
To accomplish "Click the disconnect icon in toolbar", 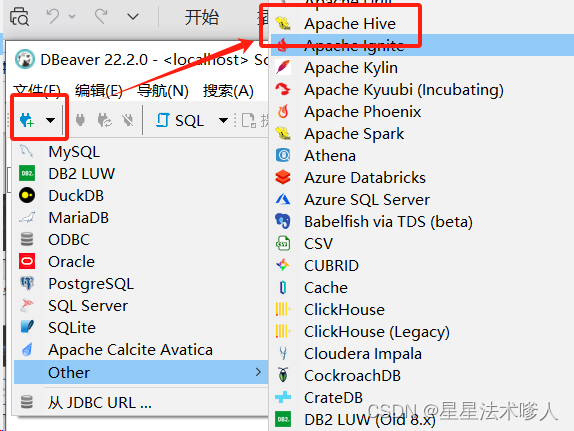I will click(x=128, y=120).
